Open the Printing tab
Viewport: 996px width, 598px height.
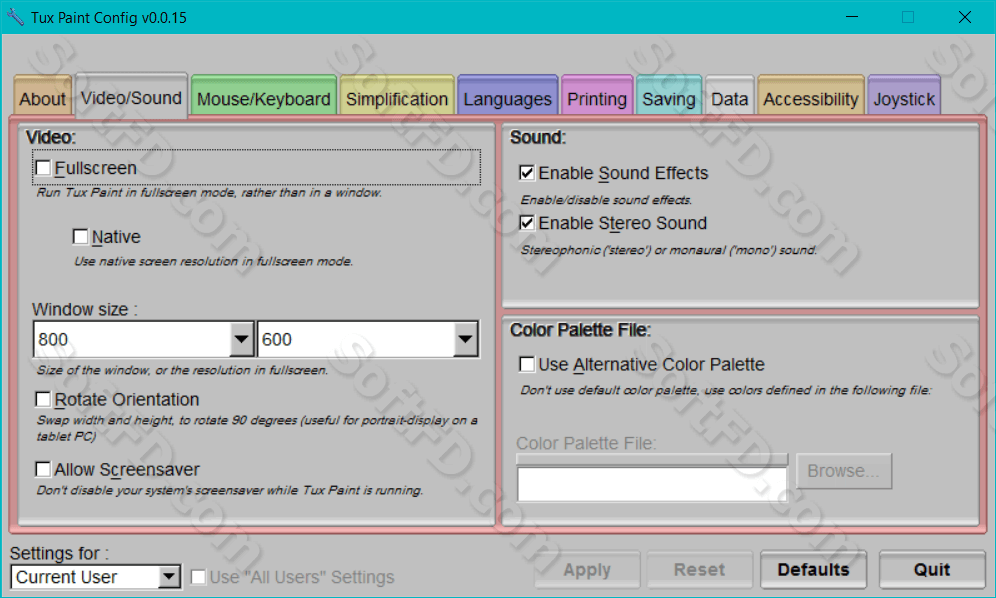[x=597, y=97]
